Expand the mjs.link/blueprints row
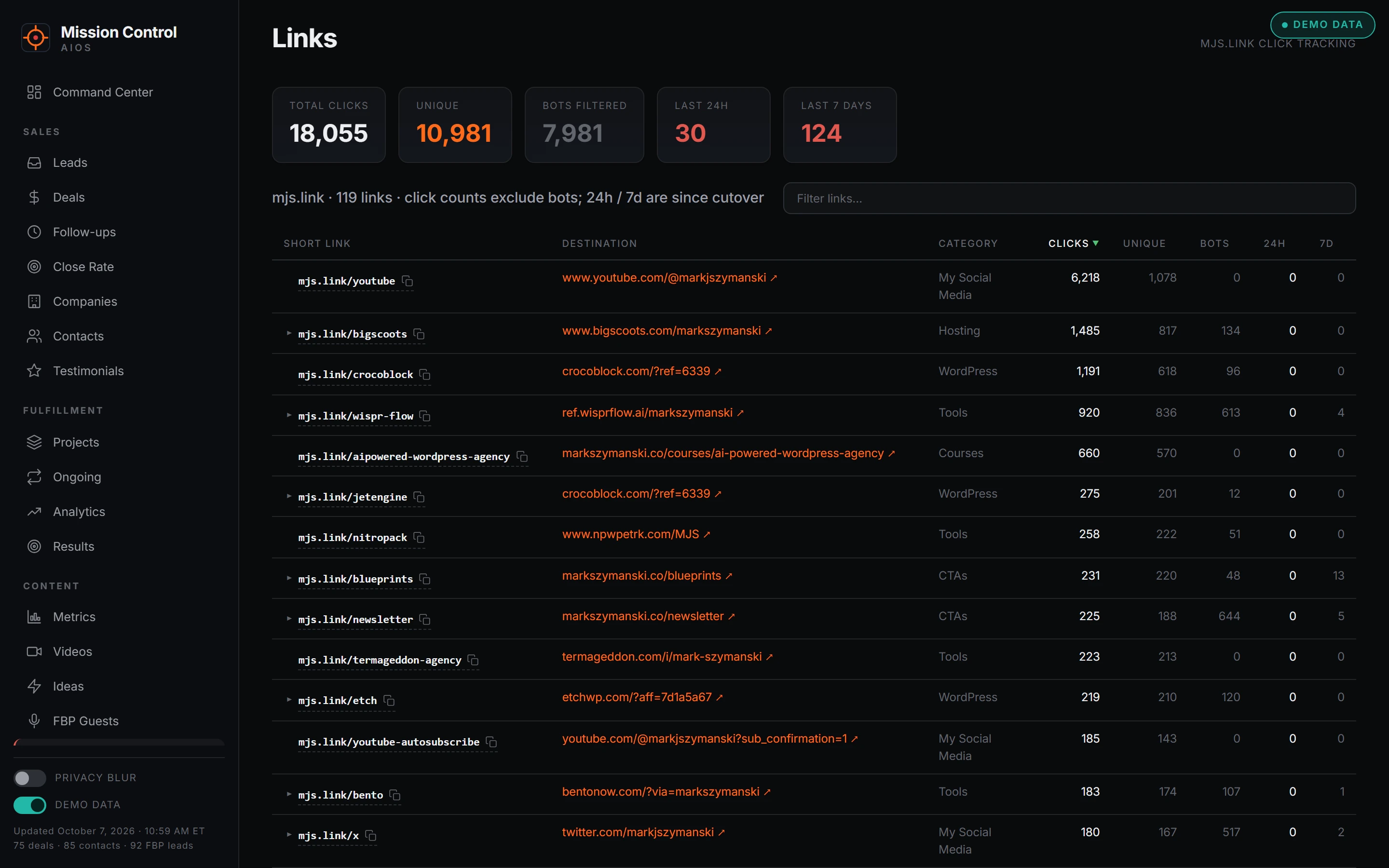1389x868 pixels. (289, 578)
